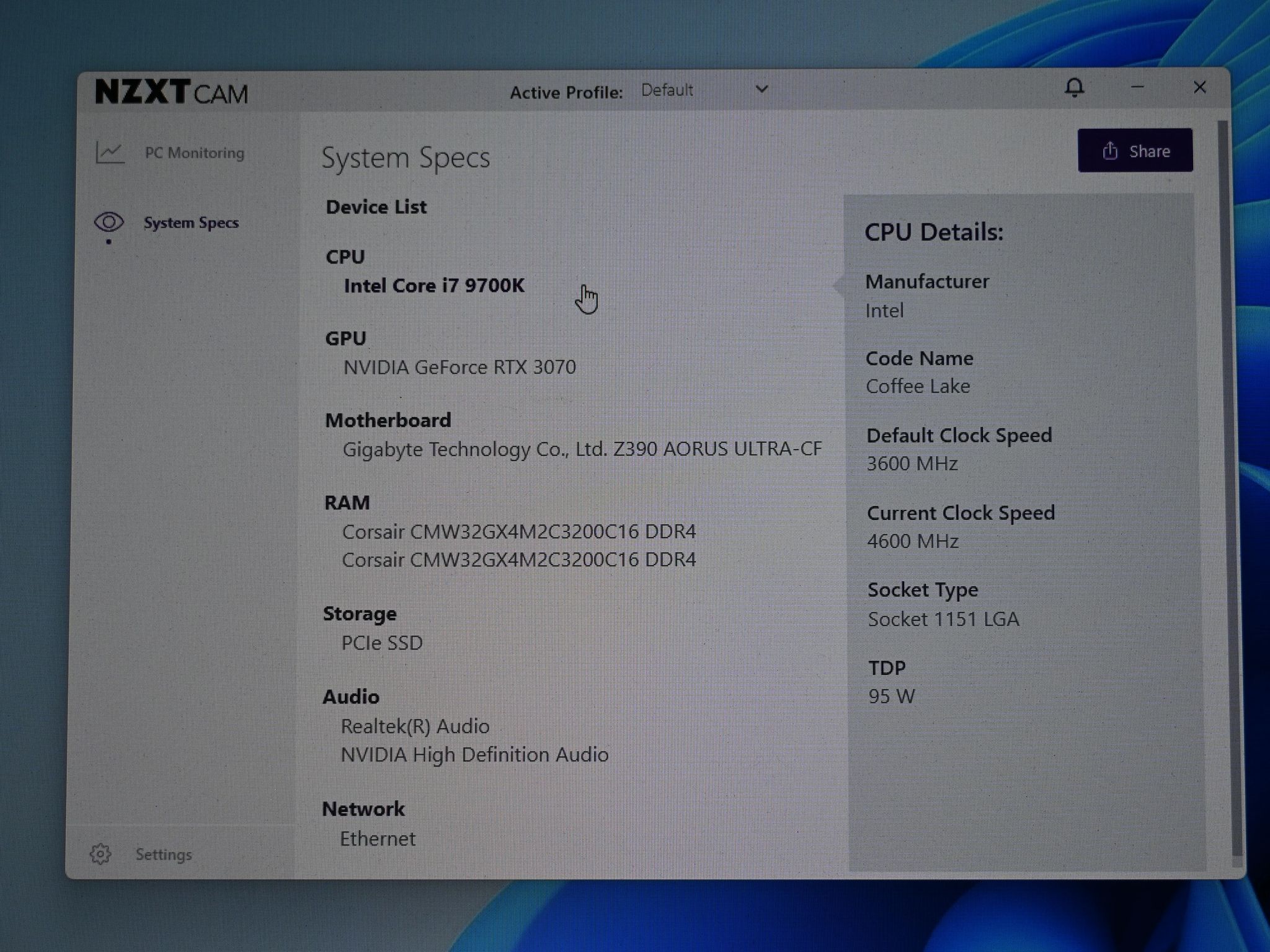Open the Default profile combo box
The image size is (1270, 952).
pos(705,90)
